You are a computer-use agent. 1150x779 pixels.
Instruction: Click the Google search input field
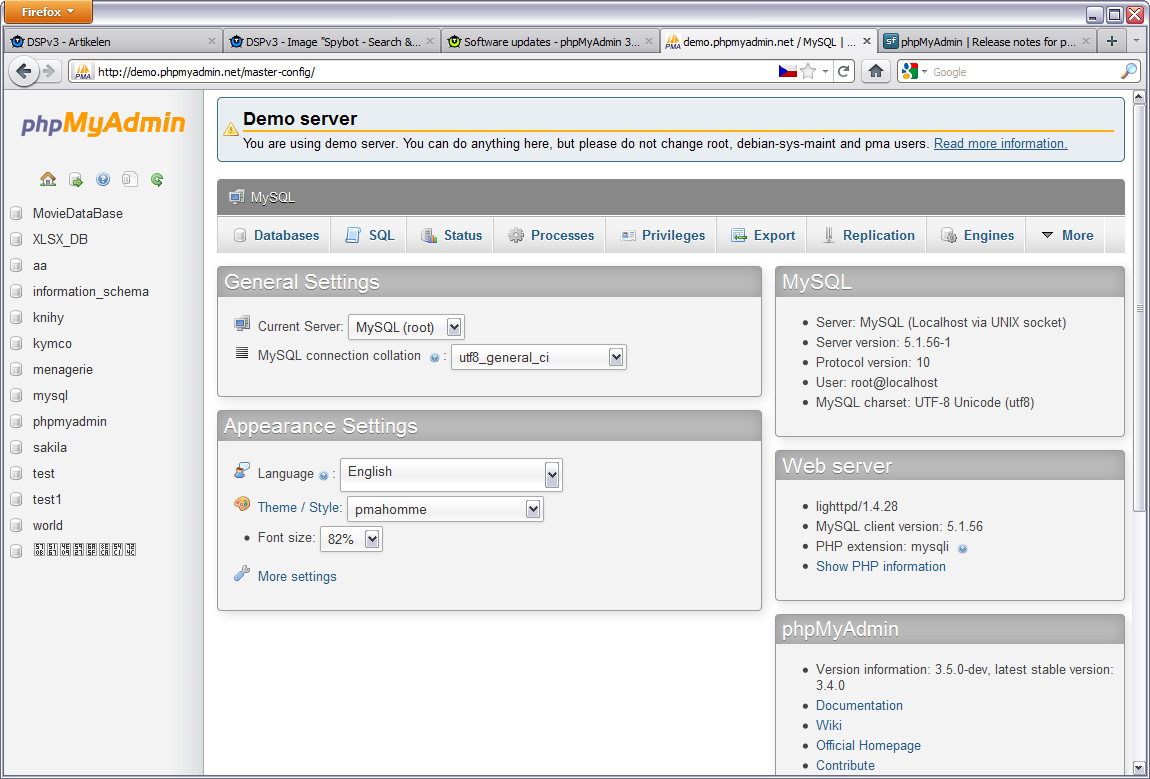click(1023, 72)
